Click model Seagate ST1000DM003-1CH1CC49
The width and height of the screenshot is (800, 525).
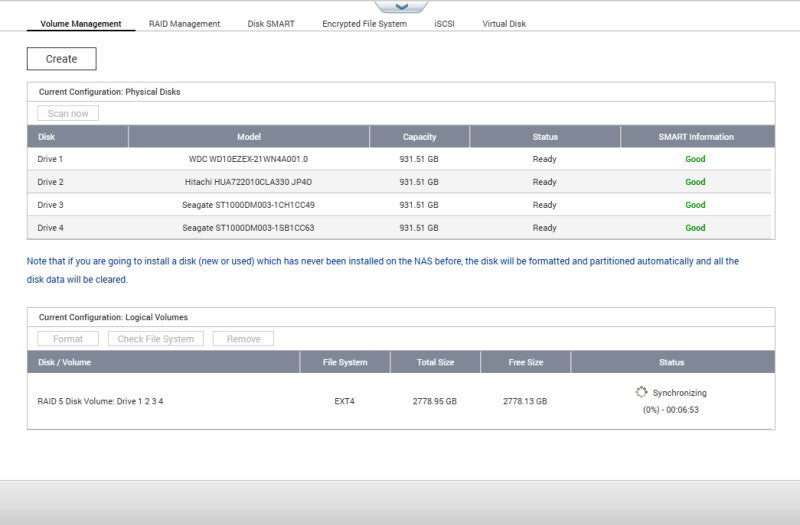[x=248, y=205]
